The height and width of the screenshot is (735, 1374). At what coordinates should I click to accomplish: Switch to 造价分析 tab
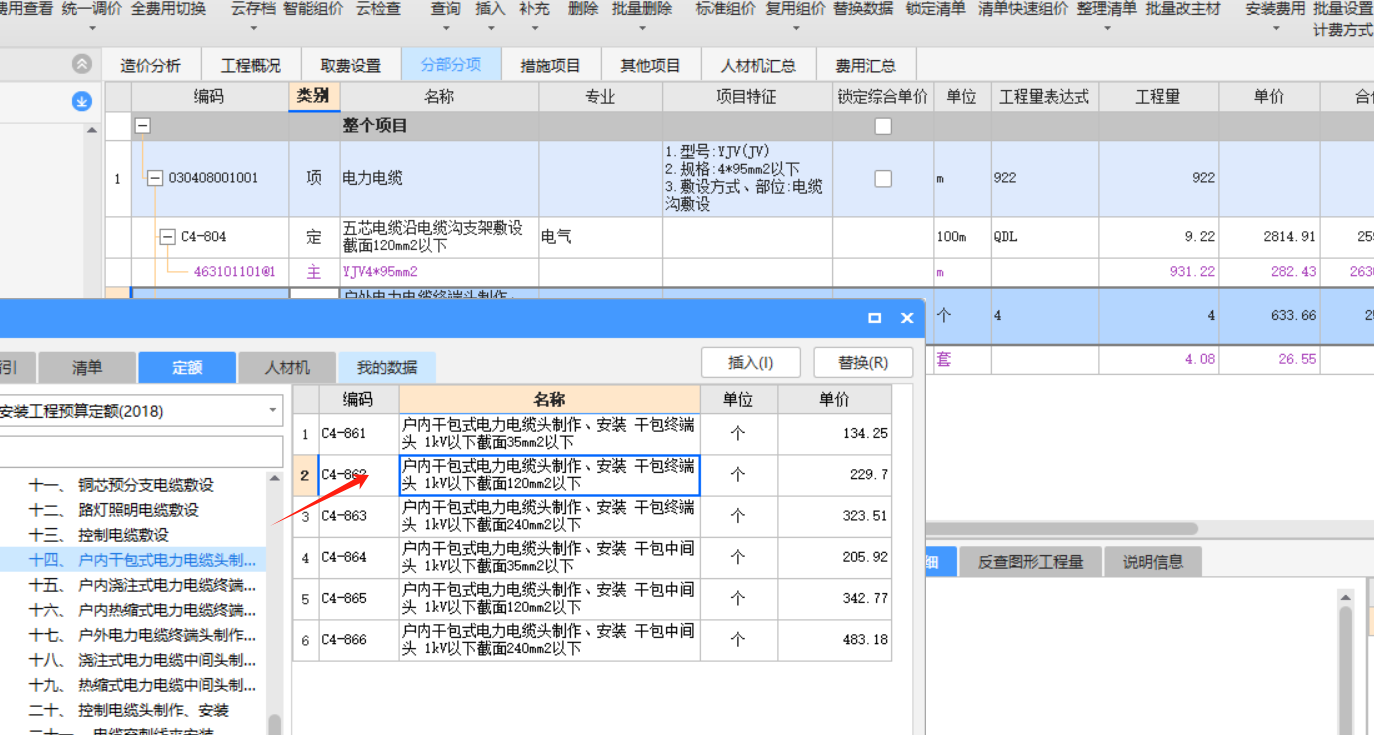coord(151,65)
